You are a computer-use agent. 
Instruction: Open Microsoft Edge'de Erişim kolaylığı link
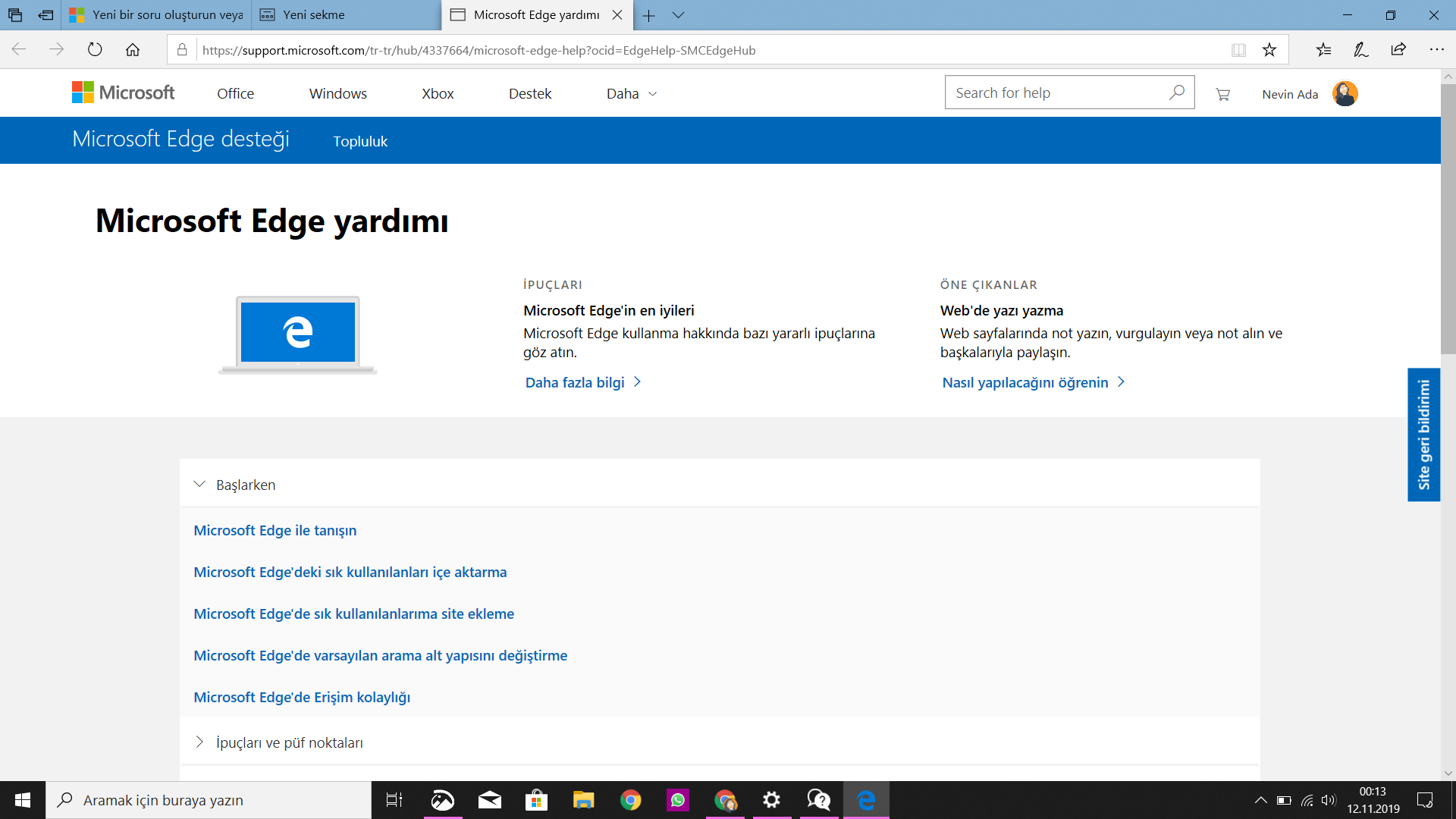tap(302, 697)
